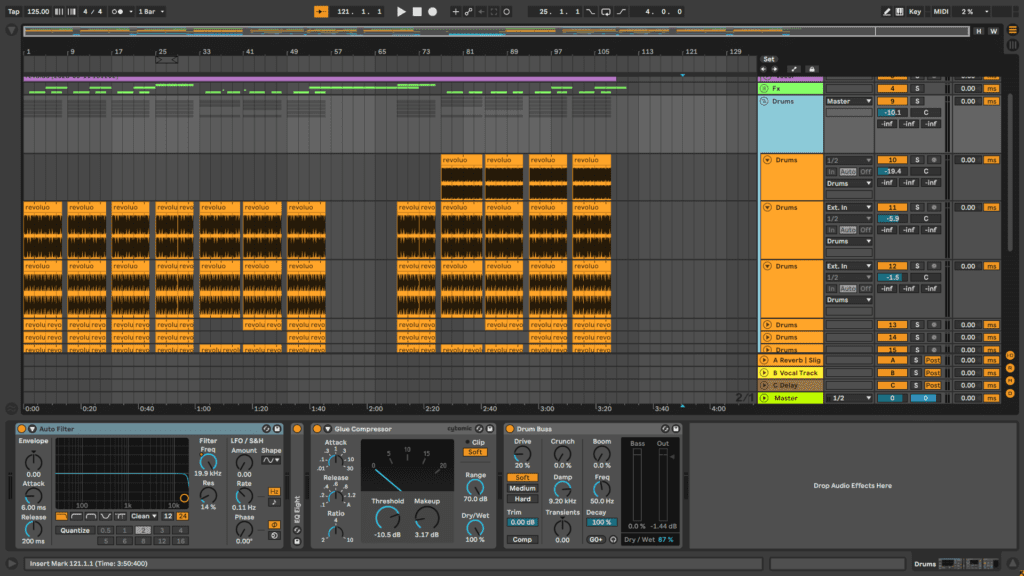
Task: Lock envelopes with the padlock icon
Action: 812,69
